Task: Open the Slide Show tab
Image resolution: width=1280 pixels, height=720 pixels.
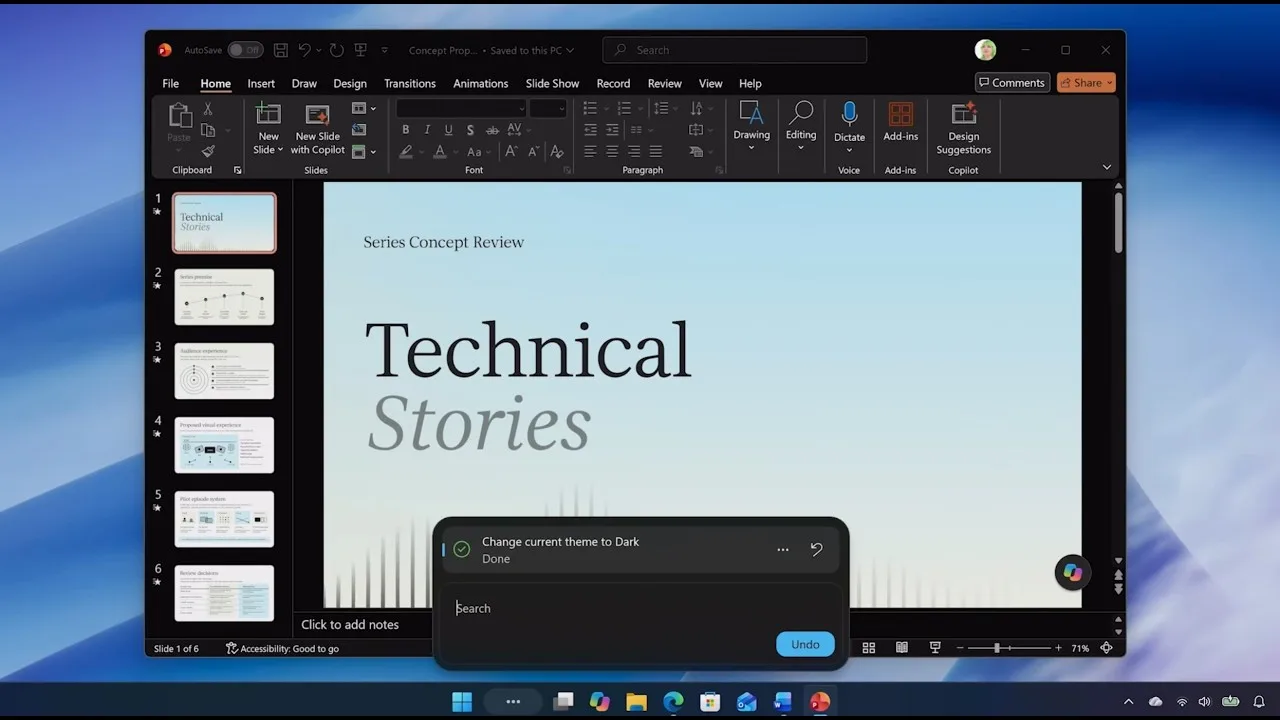Action: coord(552,84)
